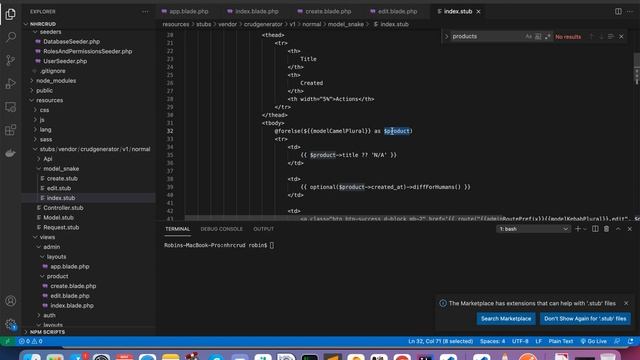Close the find widget

[621, 37]
